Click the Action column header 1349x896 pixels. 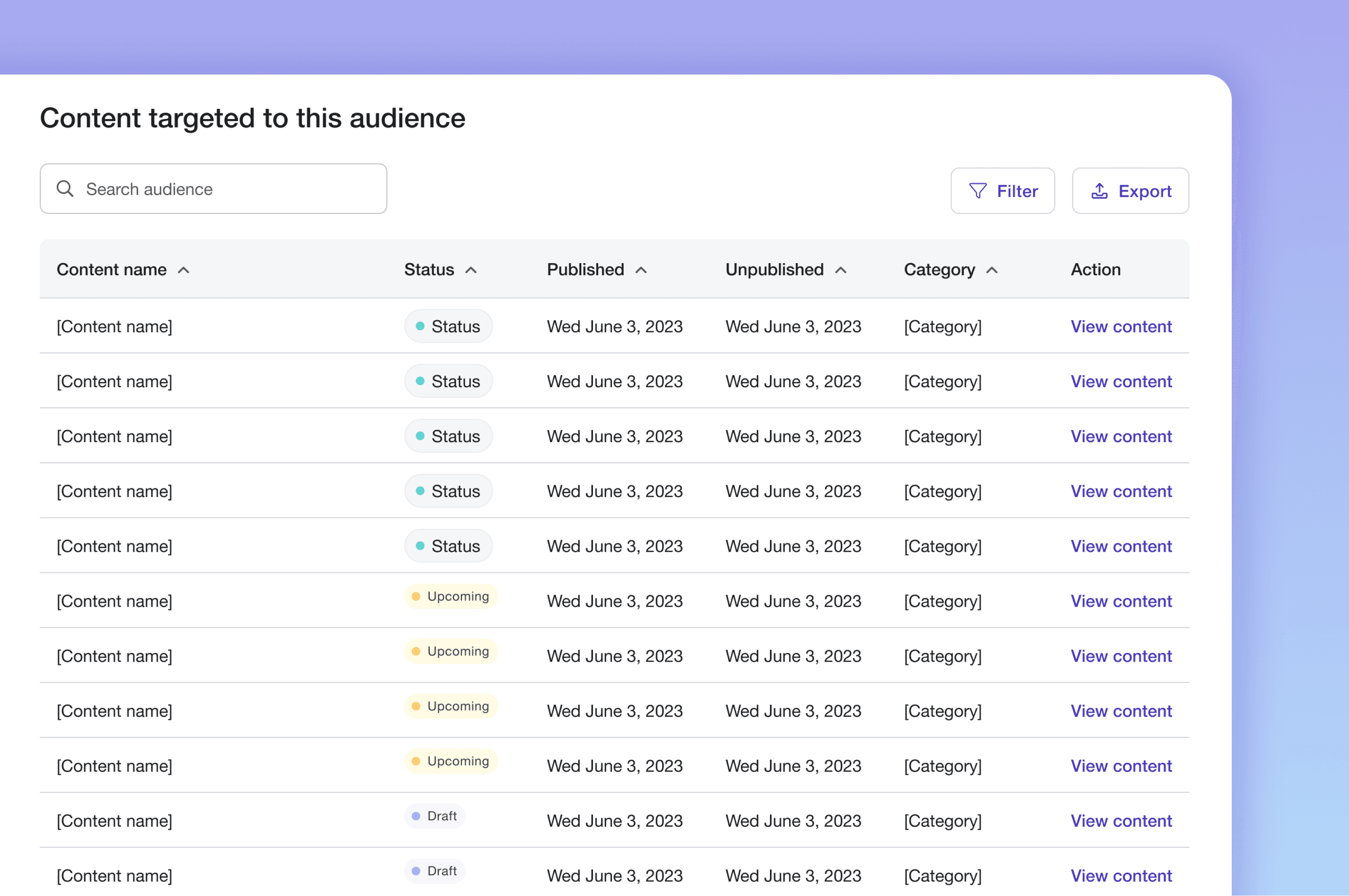click(x=1095, y=269)
